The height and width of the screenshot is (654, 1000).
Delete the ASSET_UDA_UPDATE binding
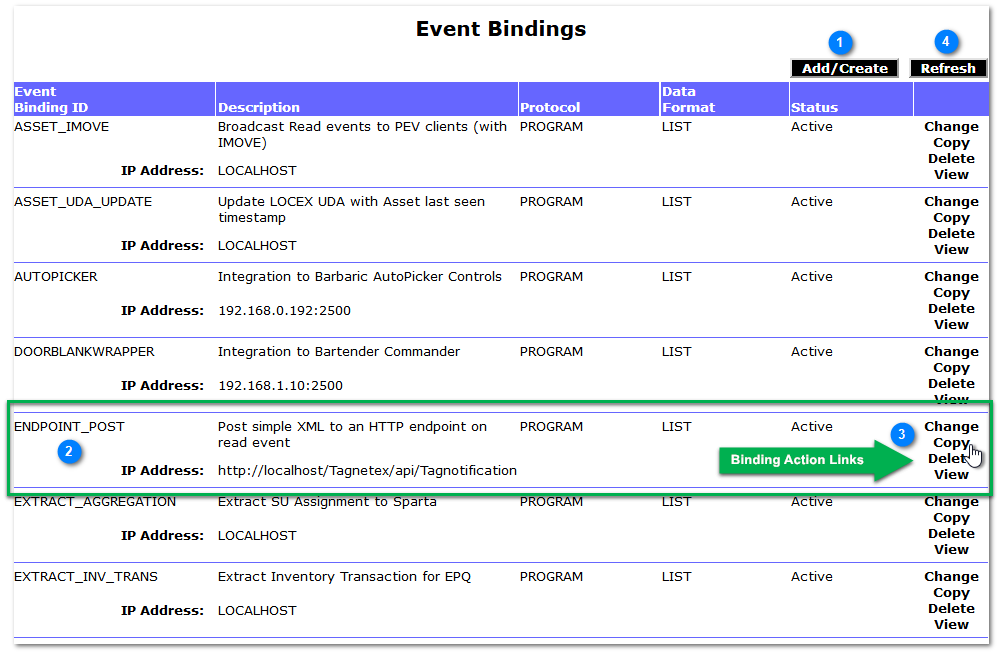pos(951,234)
